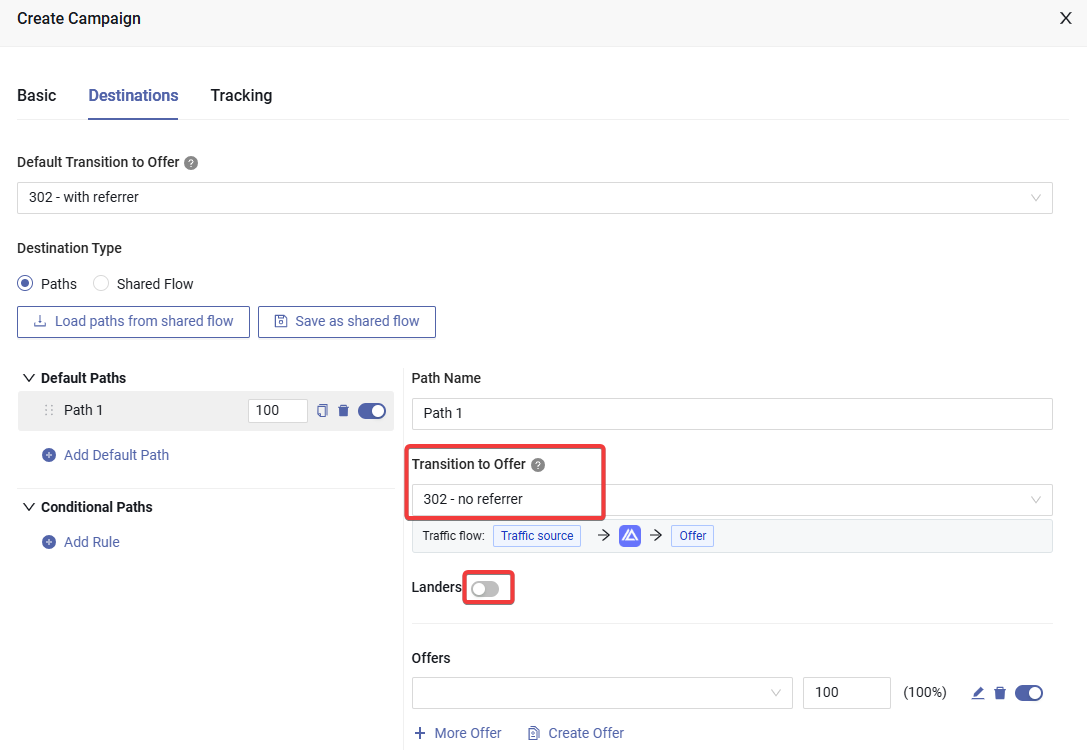
Task: Remove the offer with its trash icon
Action: pos(999,693)
